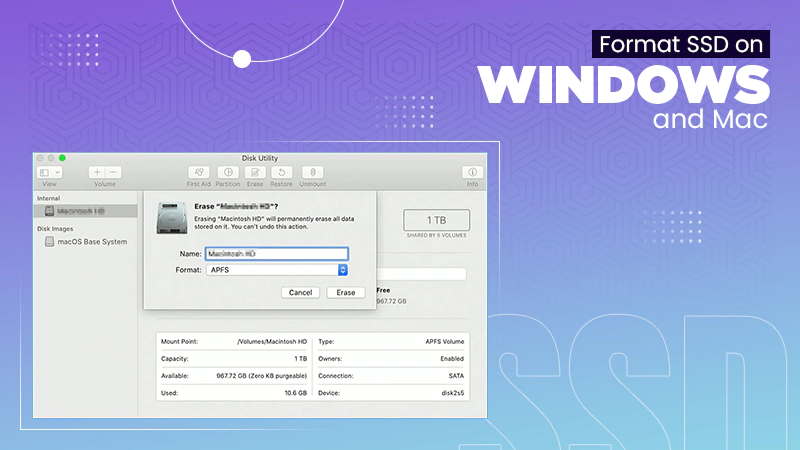Open the Partition tool
800x450 pixels.
click(228, 172)
